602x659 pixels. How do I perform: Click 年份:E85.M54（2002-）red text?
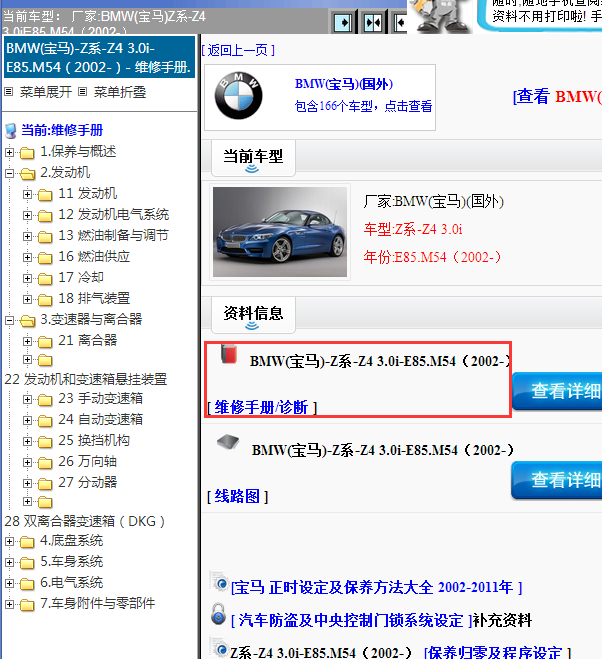click(433, 257)
